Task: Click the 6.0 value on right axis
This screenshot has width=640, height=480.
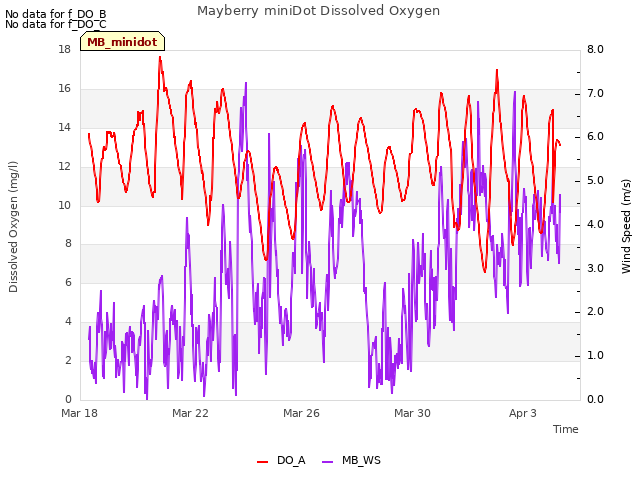Action: coord(595,137)
